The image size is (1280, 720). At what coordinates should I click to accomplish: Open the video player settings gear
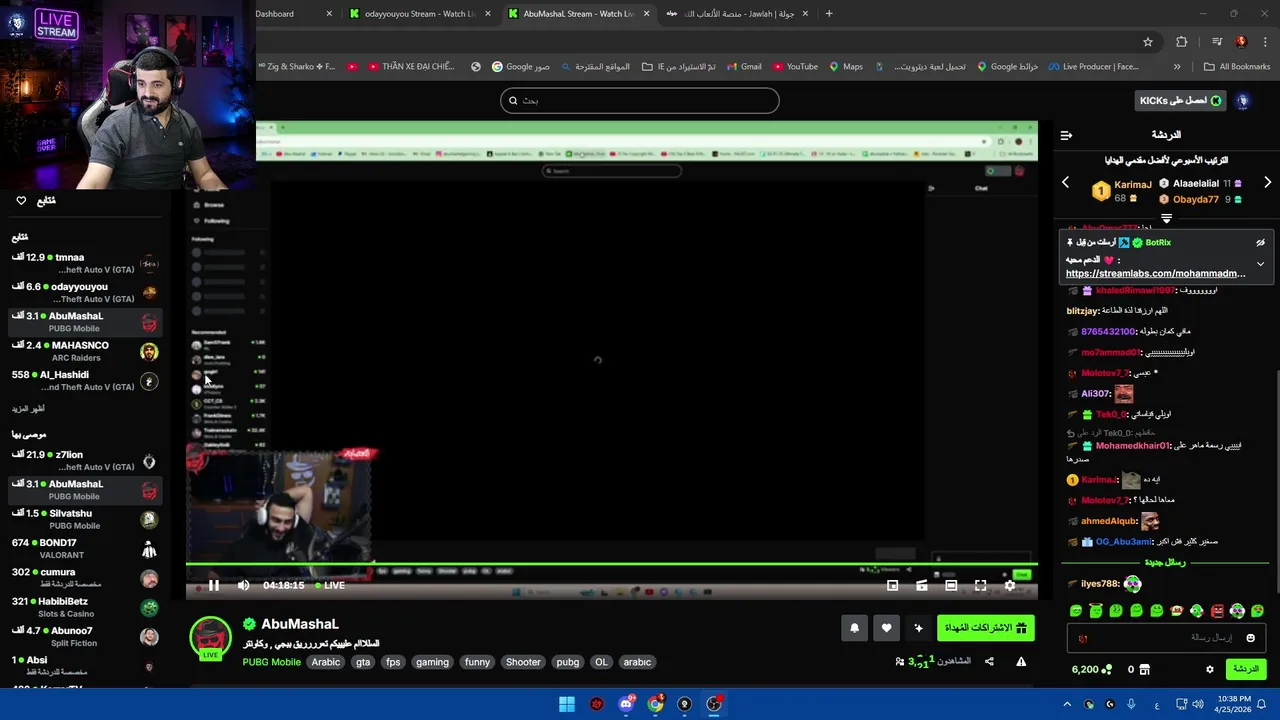[1009, 586]
